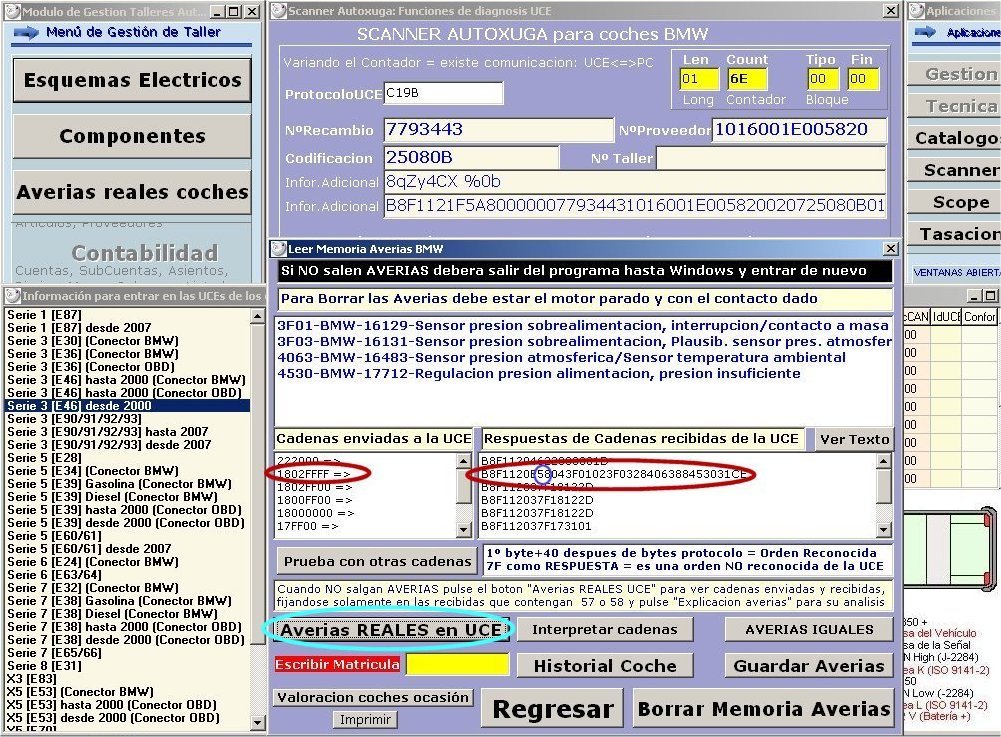Open Scope in the Aplicaciones panel
Viewport: 1001px width, 737px height.
pyautogui.click(x=954, y=202)
